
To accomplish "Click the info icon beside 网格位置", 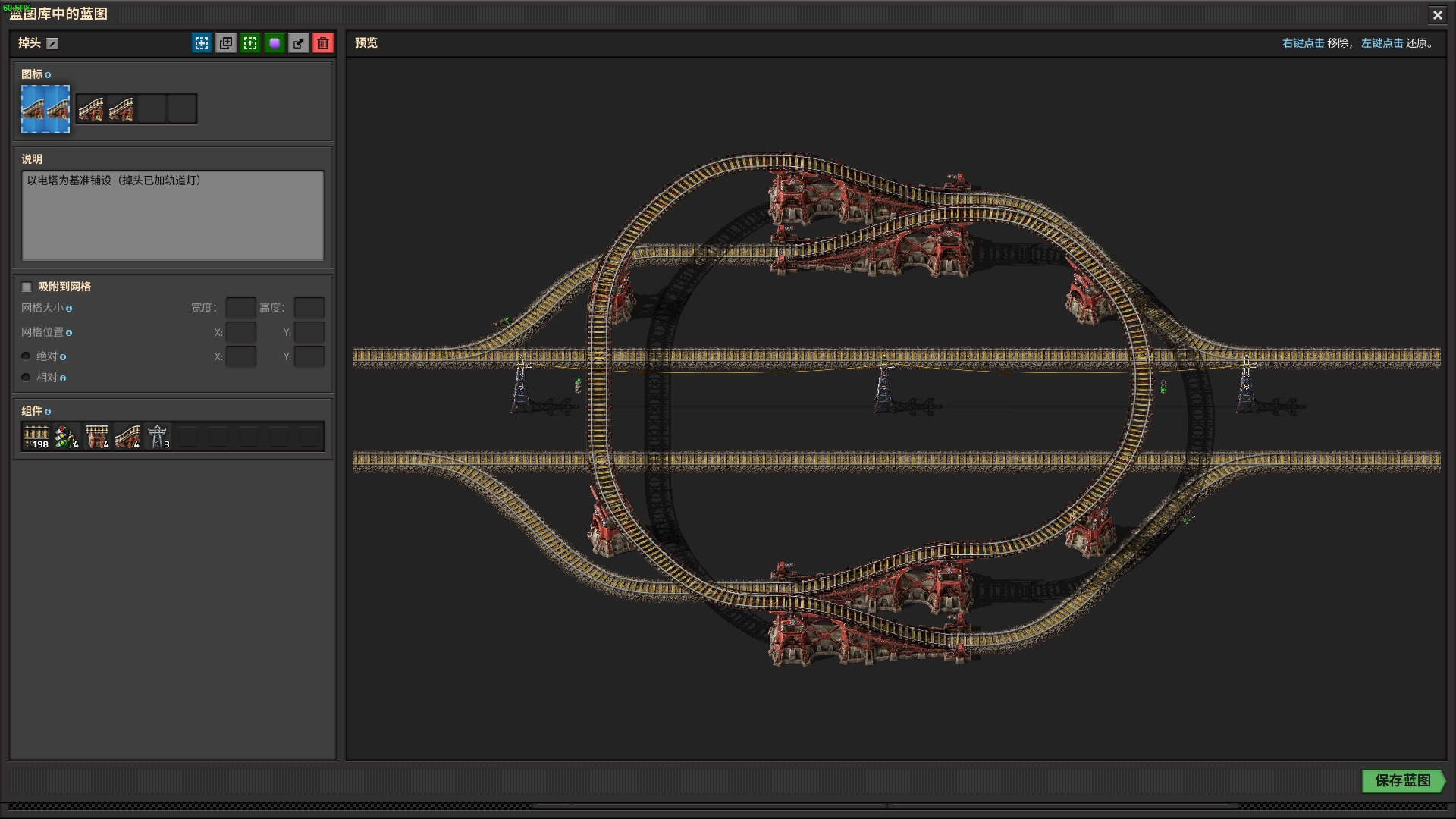I will click(69, 333).
